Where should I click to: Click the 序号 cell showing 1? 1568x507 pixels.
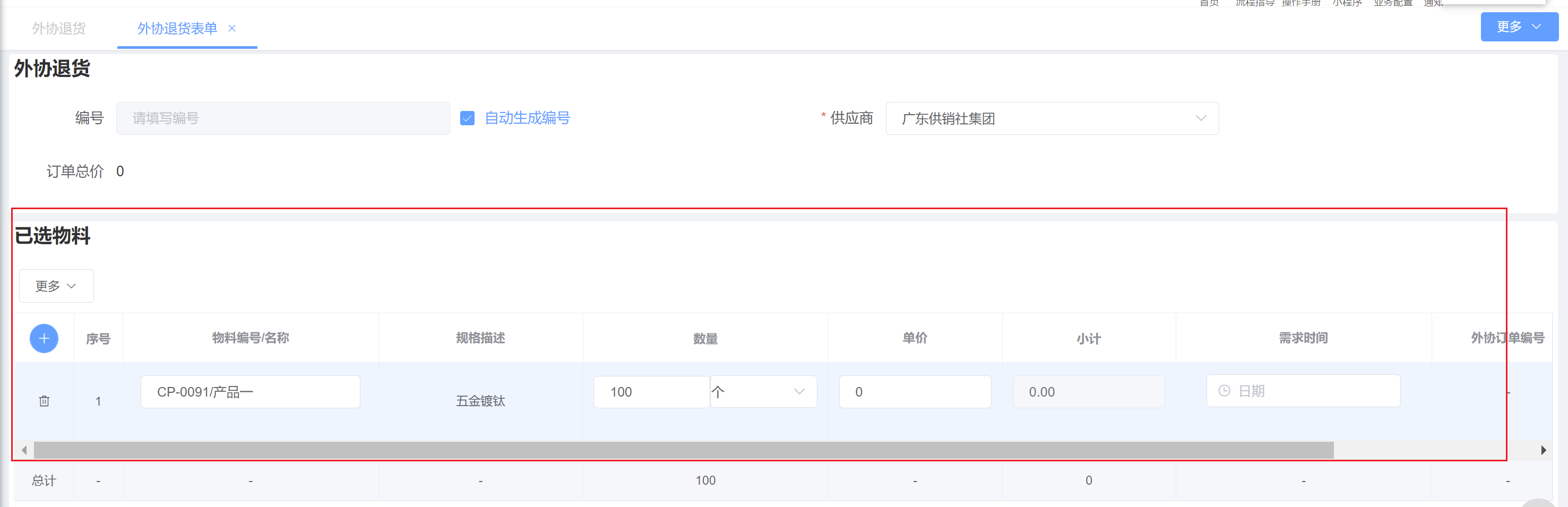click(98, 401)
